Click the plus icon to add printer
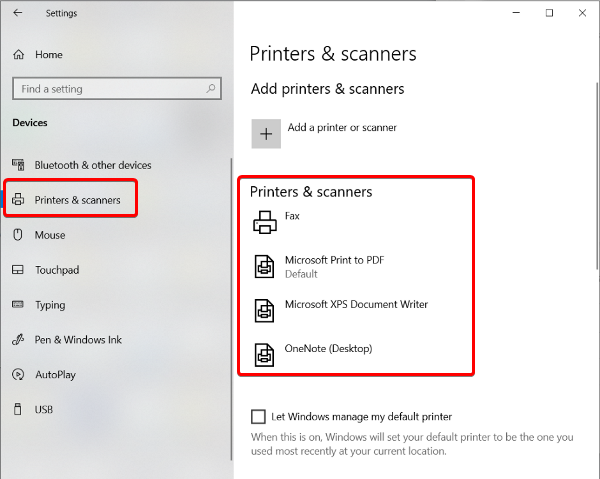 coord(266,133)
